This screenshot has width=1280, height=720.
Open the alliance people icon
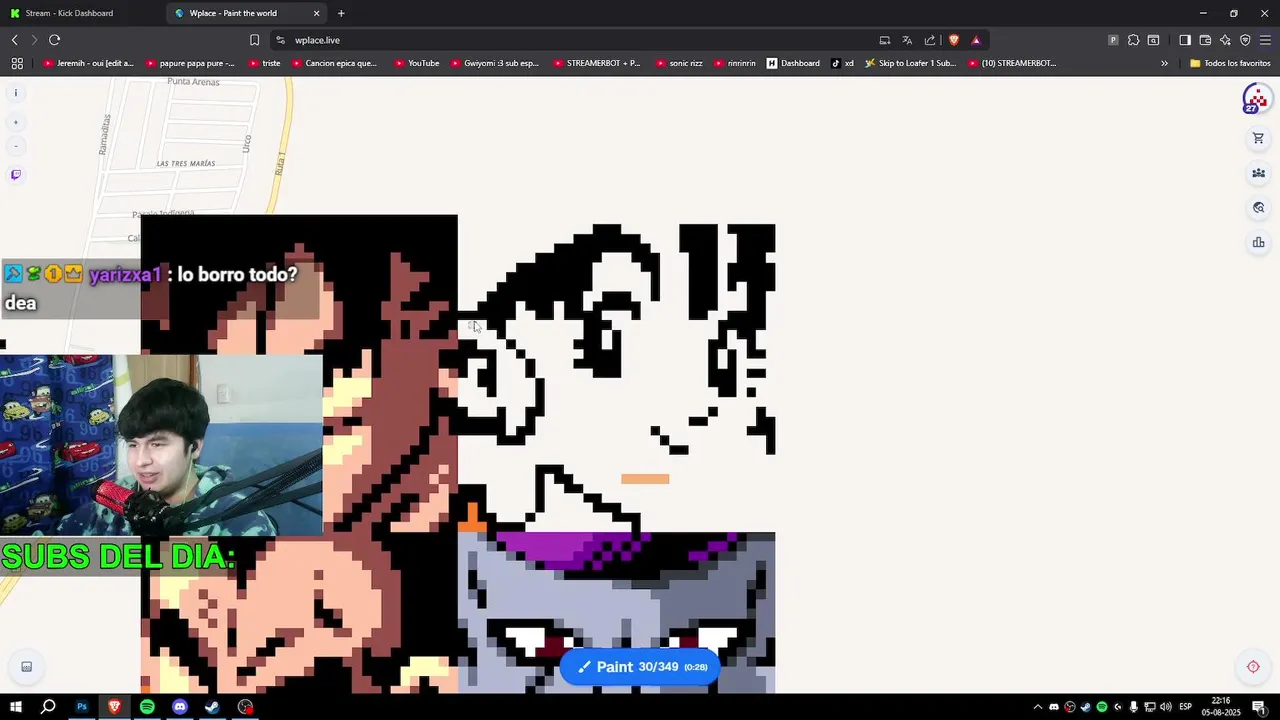1258,173
